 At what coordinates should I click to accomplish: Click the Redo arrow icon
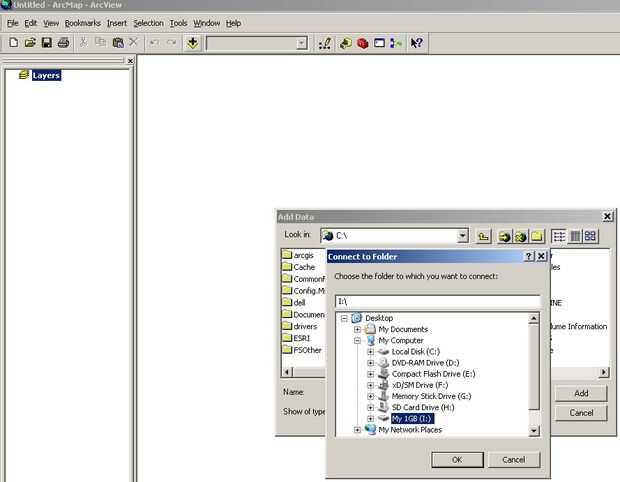click(171, 42)
